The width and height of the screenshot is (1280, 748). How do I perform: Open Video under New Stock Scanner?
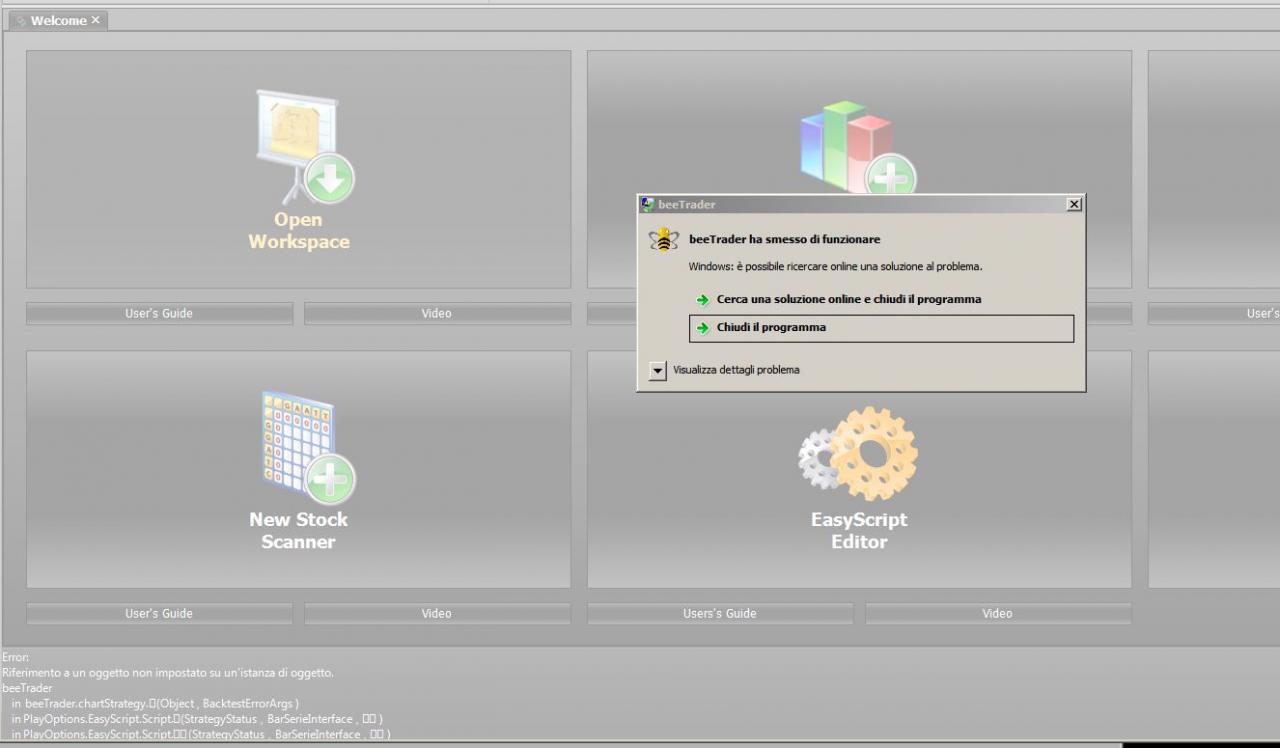click(x=437, y=613)
